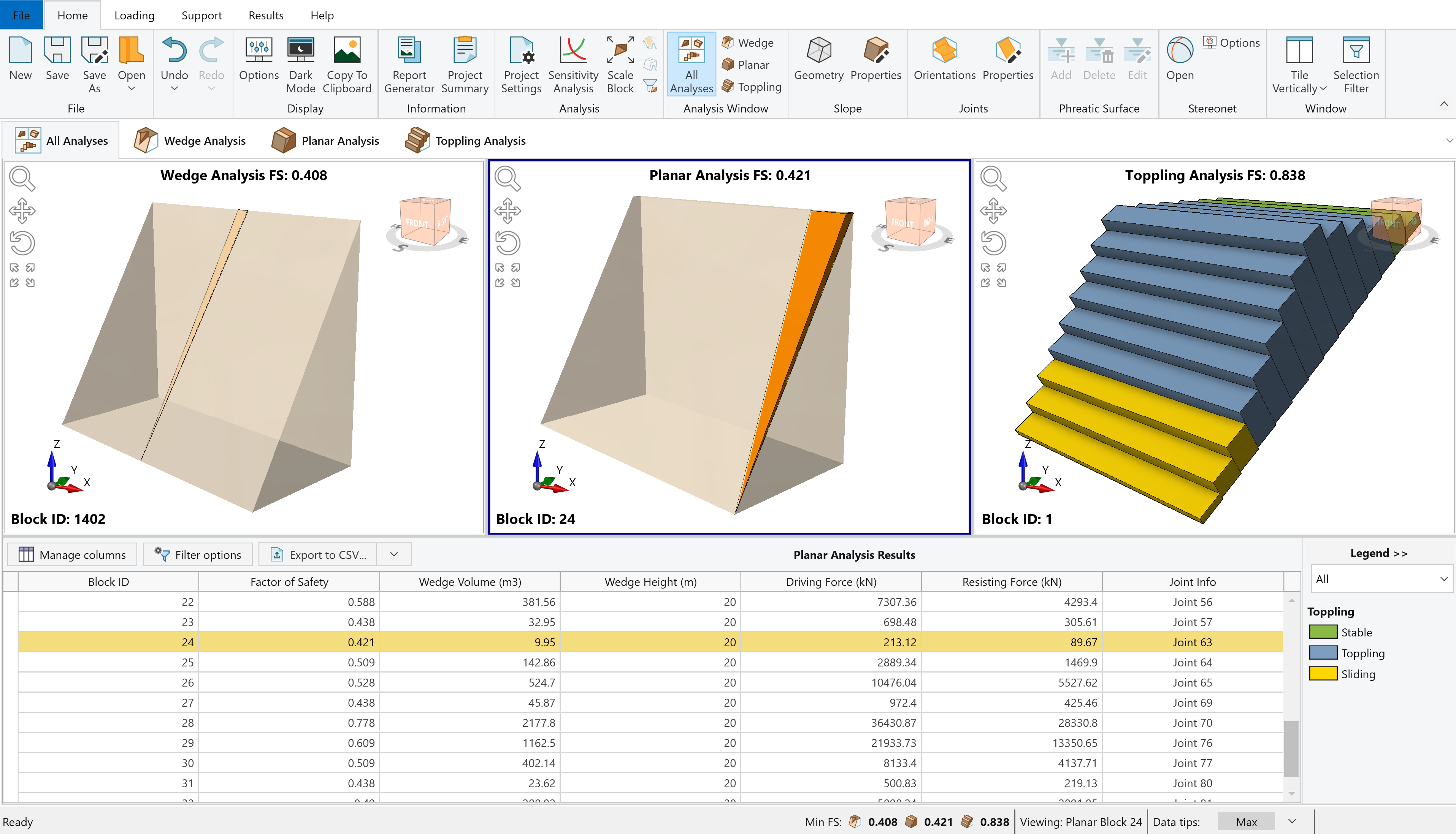The width and height of the screenshot is (1456, 834).
Task: Open the Project Summary
Action: (x=465, y=65)
